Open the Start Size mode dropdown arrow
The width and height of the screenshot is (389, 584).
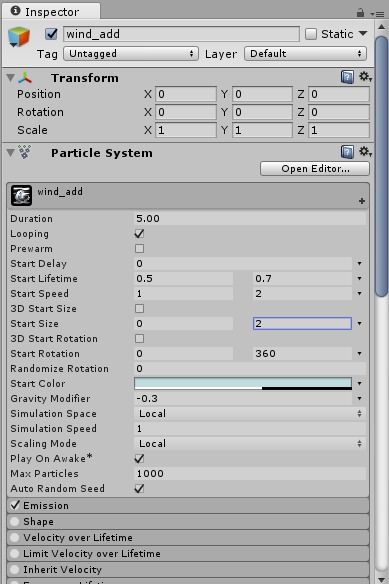(x=360, y=324)
